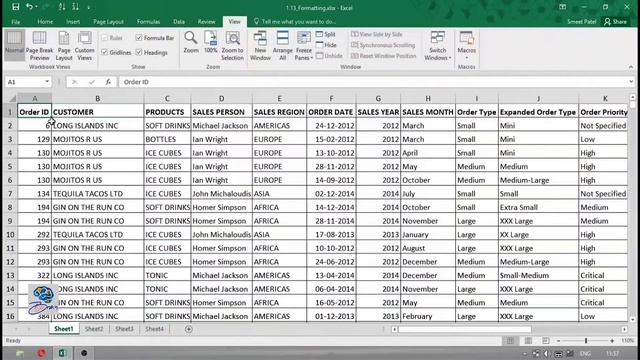Image resolution: width=640 pixels, height=360 pixels.
Task: Open the Freeze Panes dropdown
Action: [304, 46]
